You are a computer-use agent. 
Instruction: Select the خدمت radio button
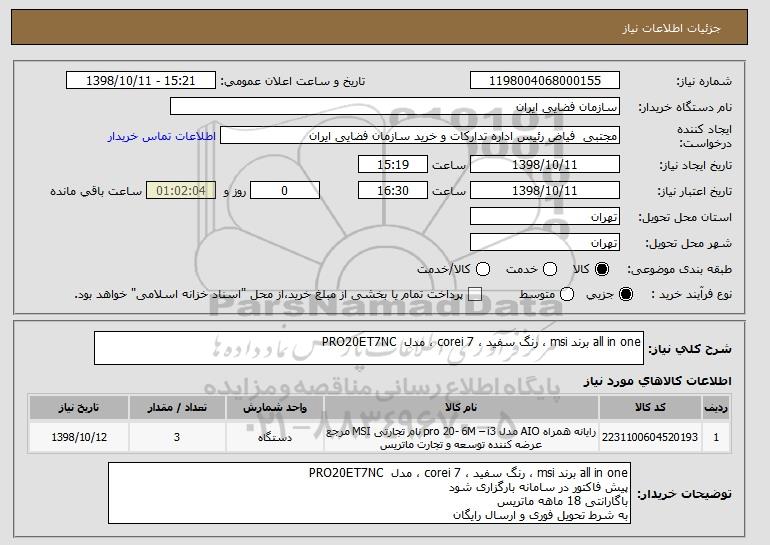[550, 269]
